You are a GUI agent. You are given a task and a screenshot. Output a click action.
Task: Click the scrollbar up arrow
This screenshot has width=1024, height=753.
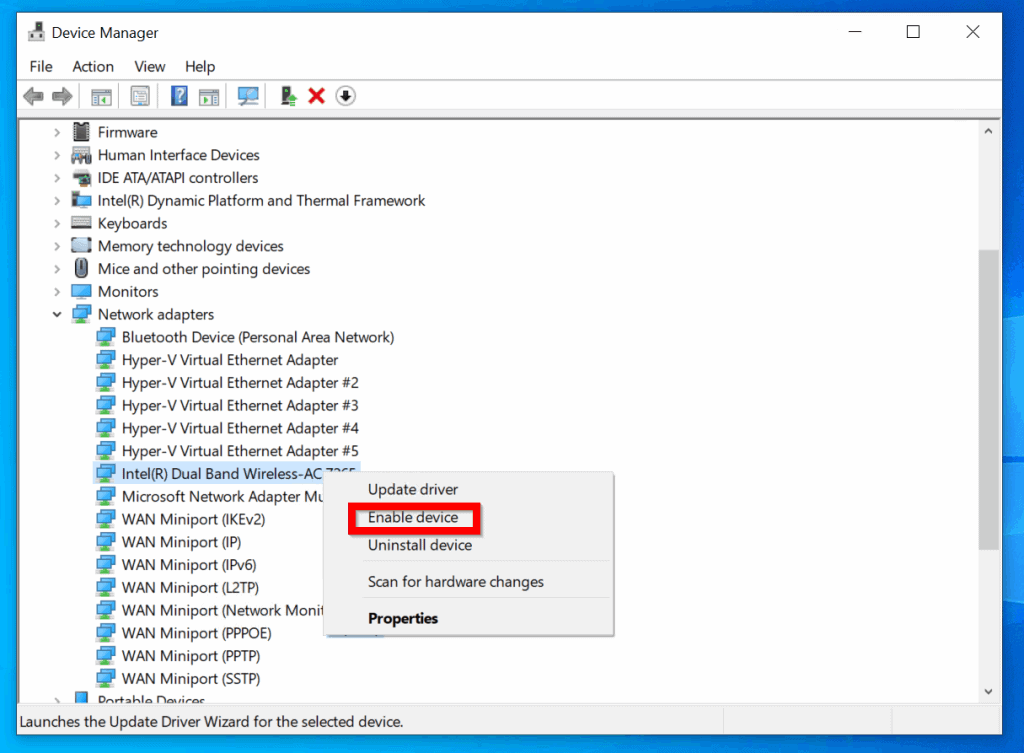point(988,131)
